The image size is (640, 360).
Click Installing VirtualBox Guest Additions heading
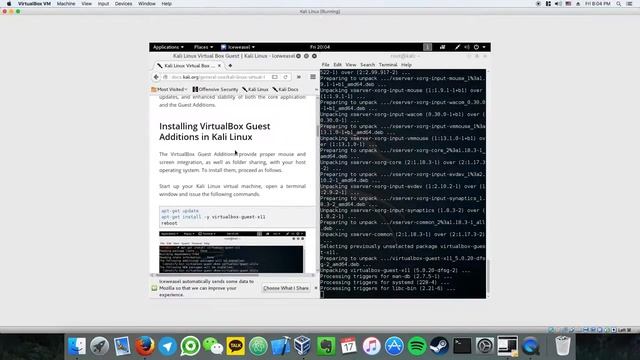coord(215,131)
